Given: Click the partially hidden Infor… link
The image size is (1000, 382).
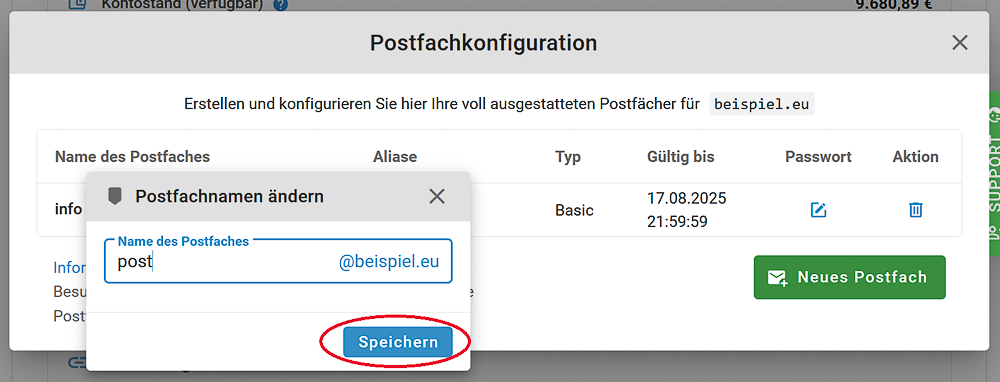Looking at the screenshot, I should 70,267.
